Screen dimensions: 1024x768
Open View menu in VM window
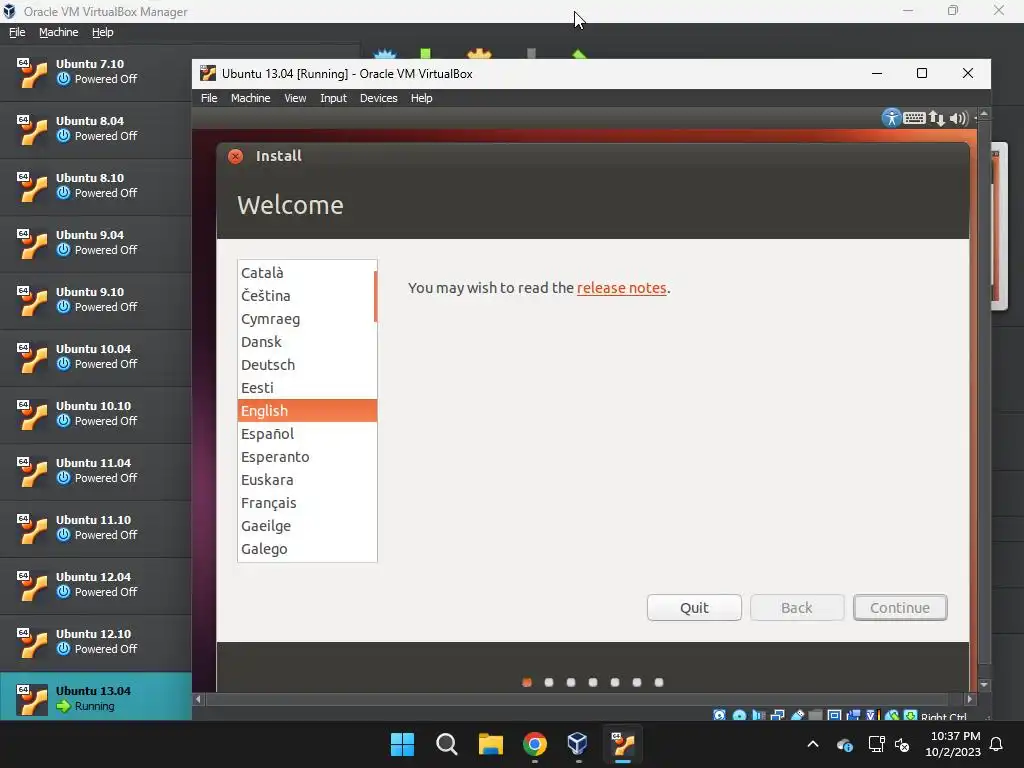[295, 98]
